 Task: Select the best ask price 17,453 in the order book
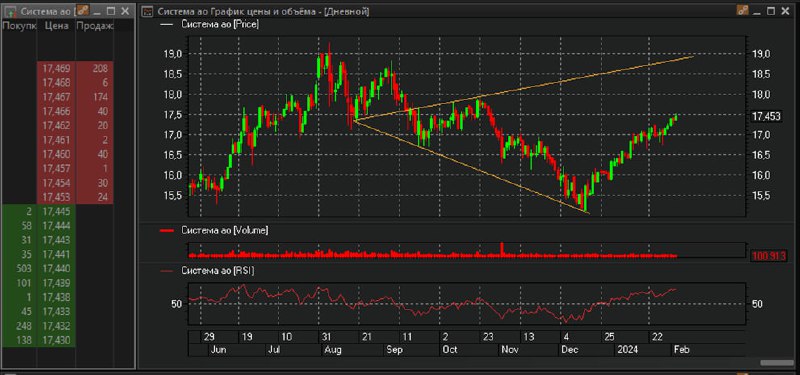pos(56,197)
